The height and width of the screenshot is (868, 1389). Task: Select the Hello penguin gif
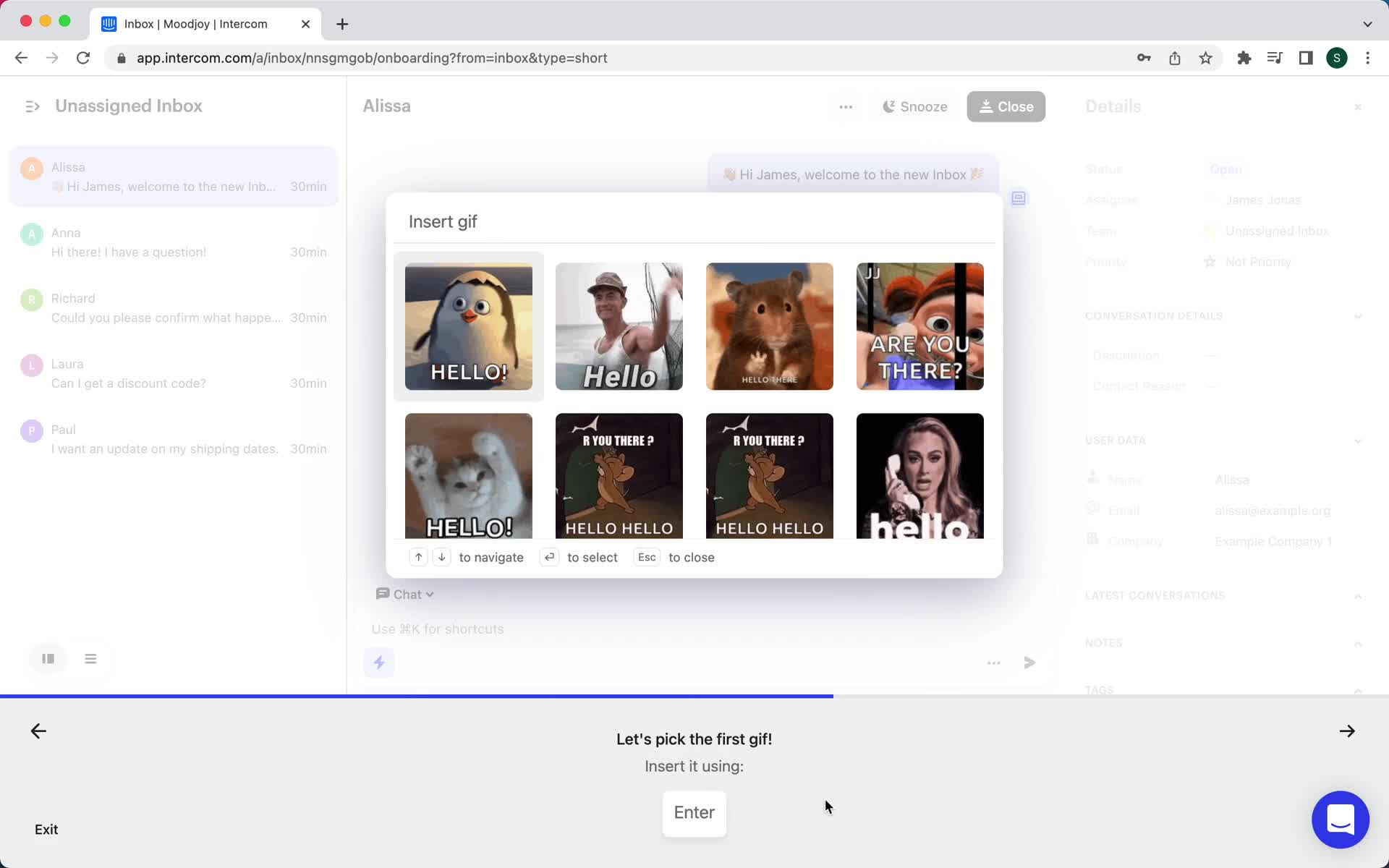[x=469, y=326]
